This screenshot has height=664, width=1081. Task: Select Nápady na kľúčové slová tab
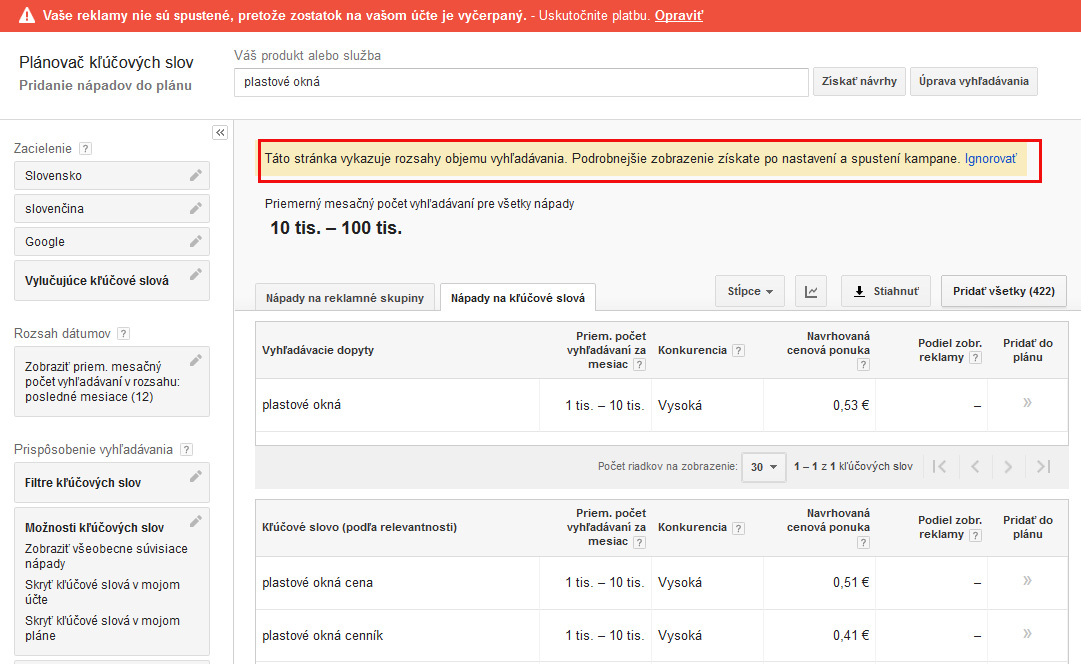(x=518, y=298)
